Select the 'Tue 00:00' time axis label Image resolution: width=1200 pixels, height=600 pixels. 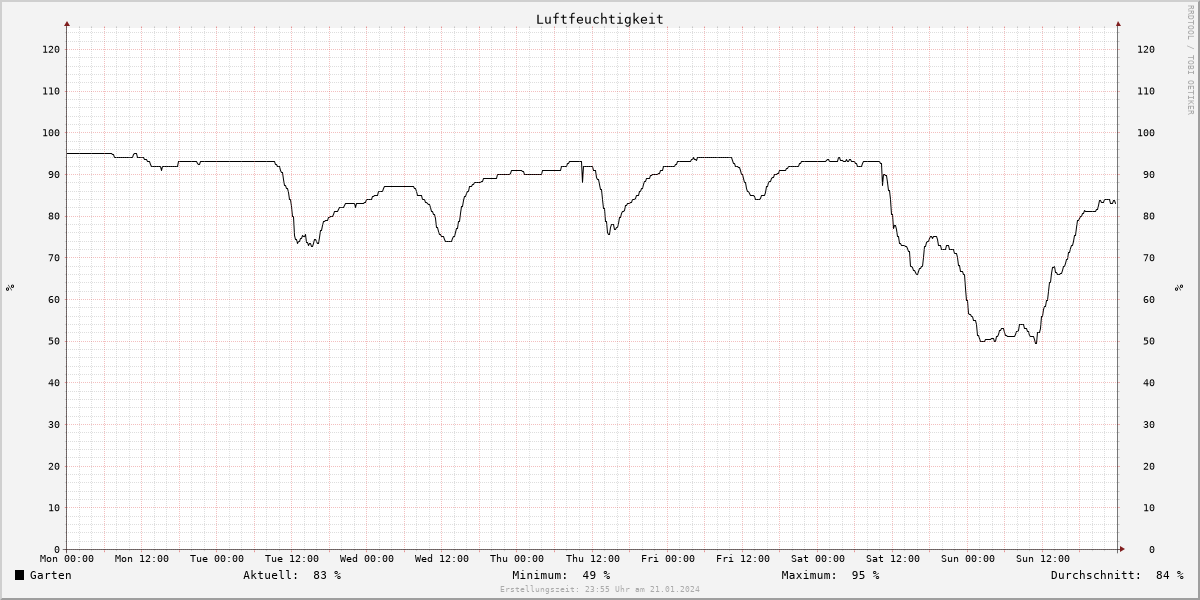click(217, 559)
